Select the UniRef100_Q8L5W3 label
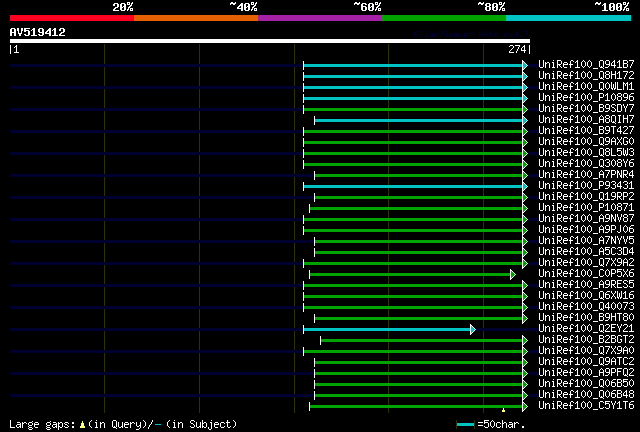 click(x=586, y=152)
